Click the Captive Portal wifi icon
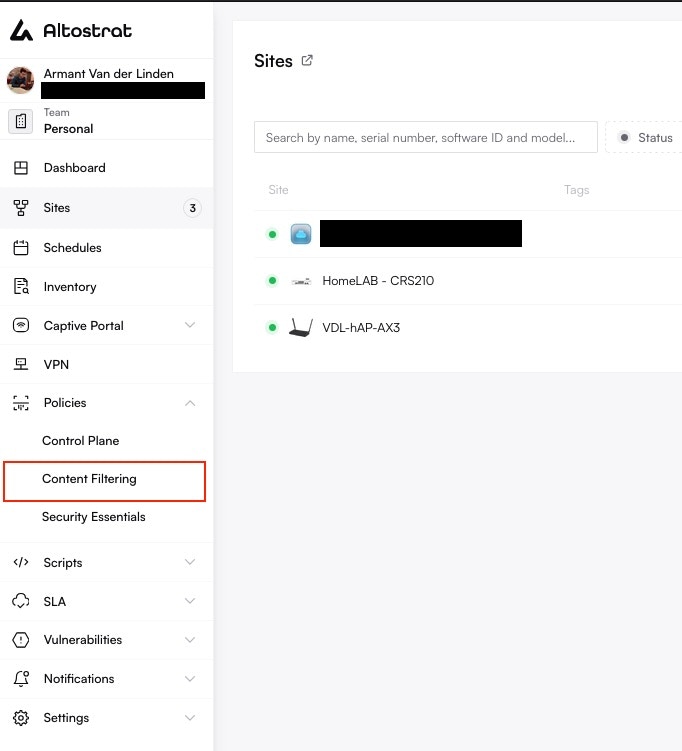Image resolution: width=682 pixels, height=751 pixels. 21,325
